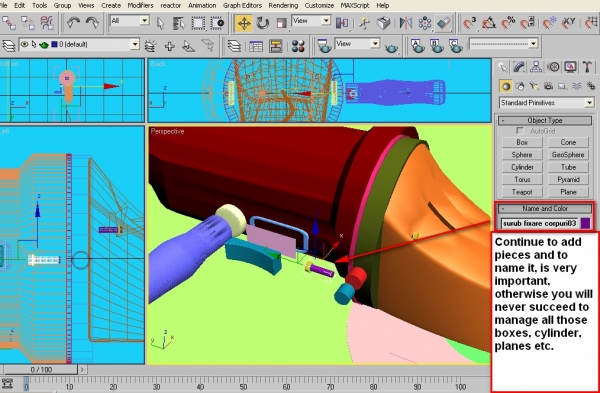
Task: Click the Undo arrow icon
Action: pos(73,23)
